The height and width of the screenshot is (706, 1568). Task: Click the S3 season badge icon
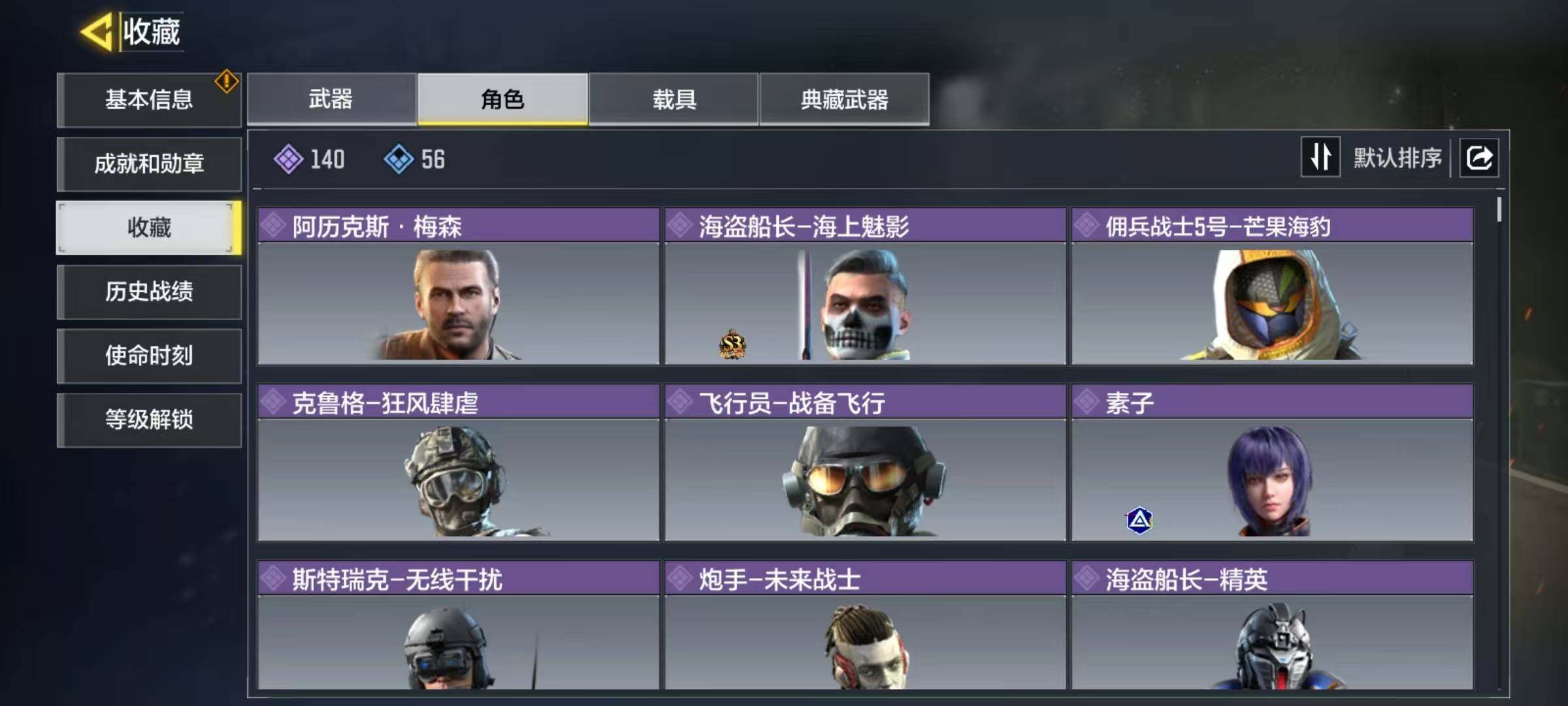click(732, 345)
